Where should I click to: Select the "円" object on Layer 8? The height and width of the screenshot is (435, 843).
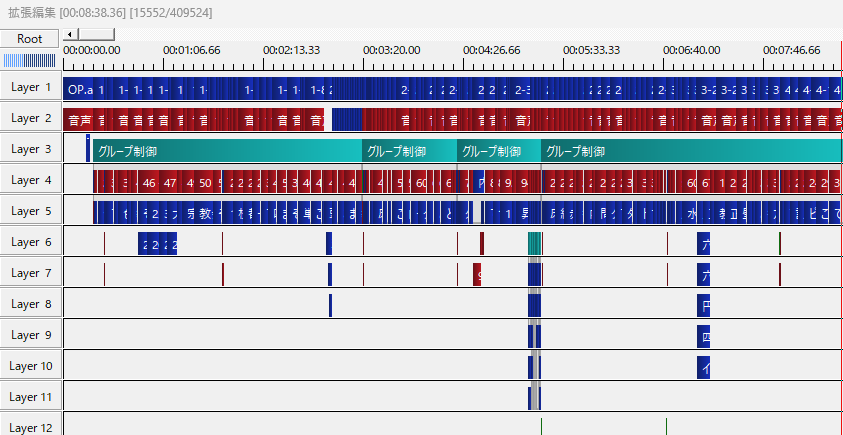[703, 306]
